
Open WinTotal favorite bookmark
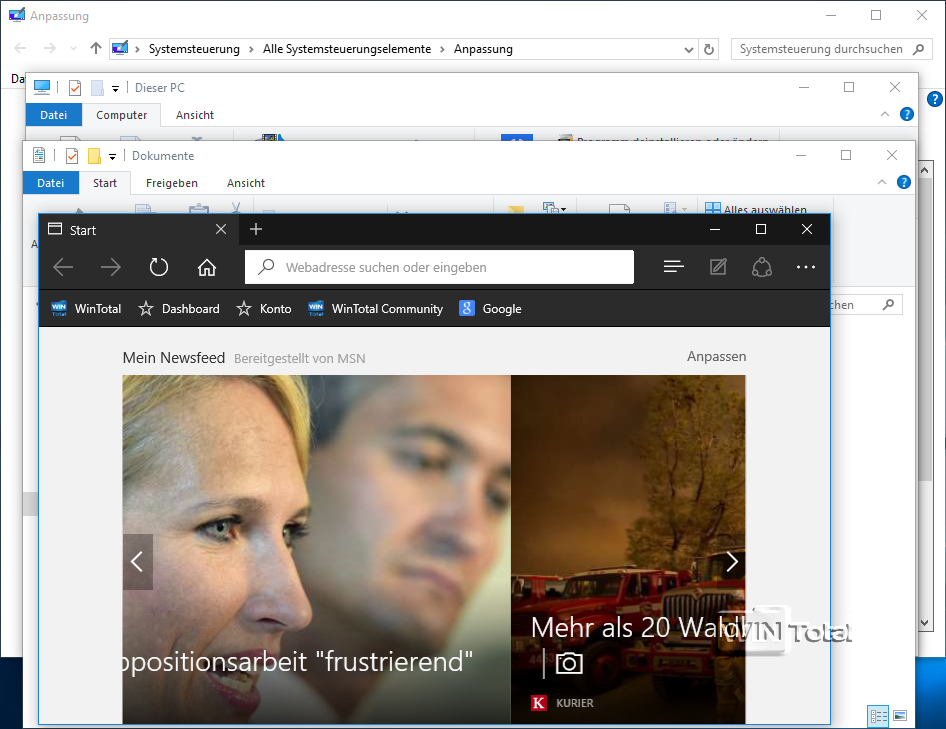tap(86, 309)
